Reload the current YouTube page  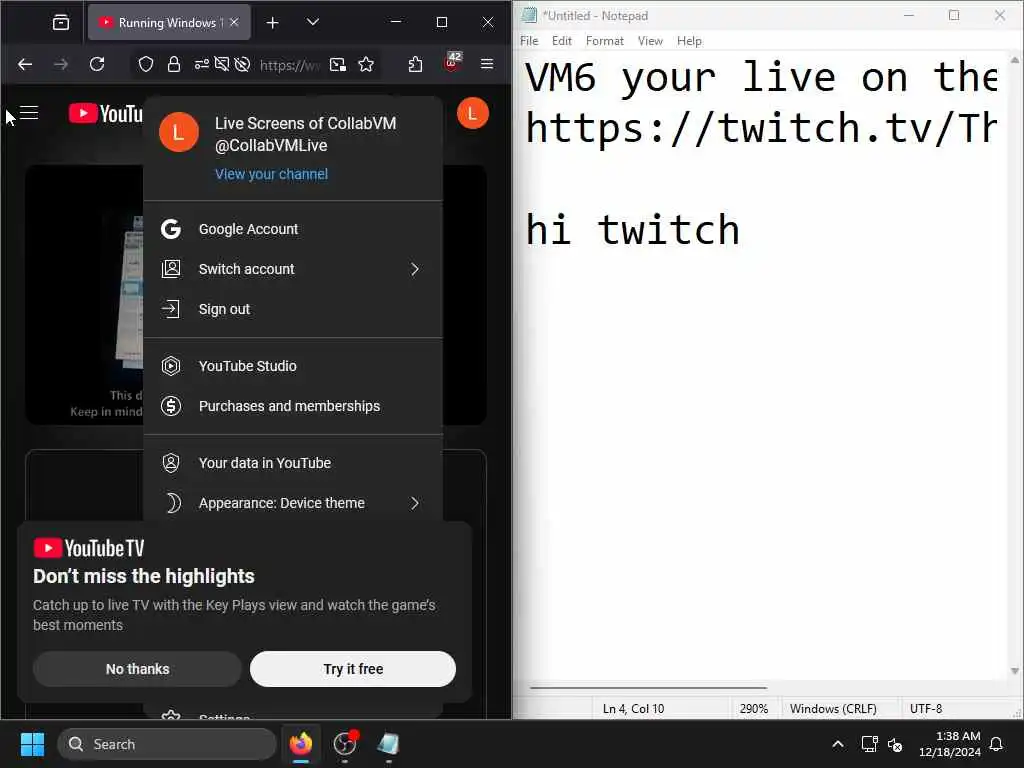[97, 64]
